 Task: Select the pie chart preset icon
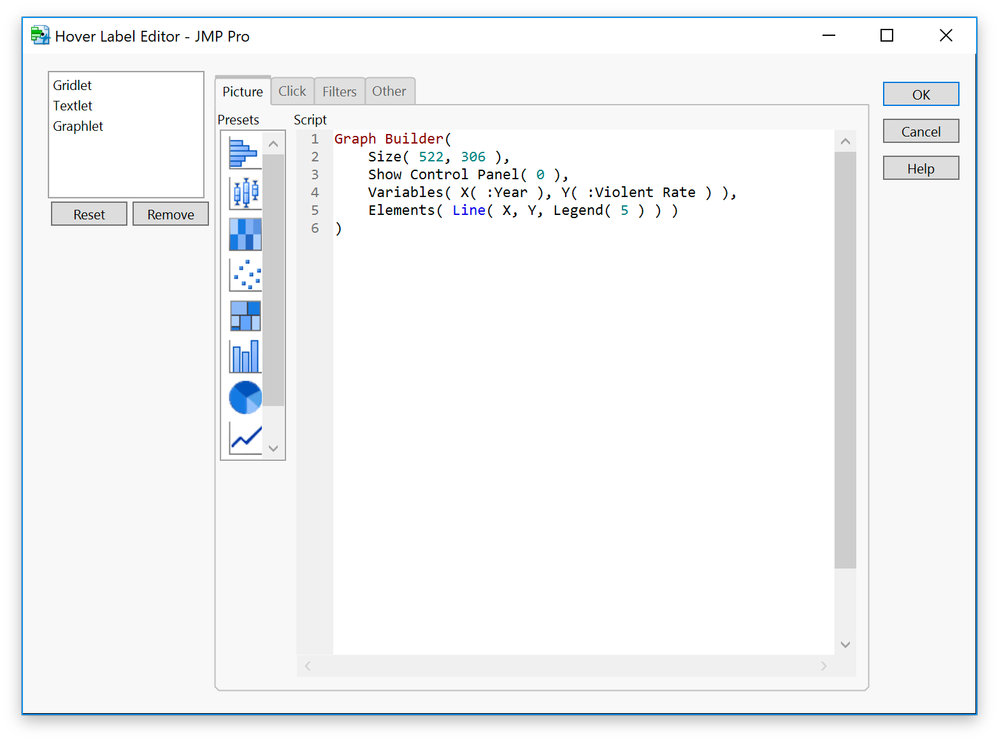click(x=245, y=397)
